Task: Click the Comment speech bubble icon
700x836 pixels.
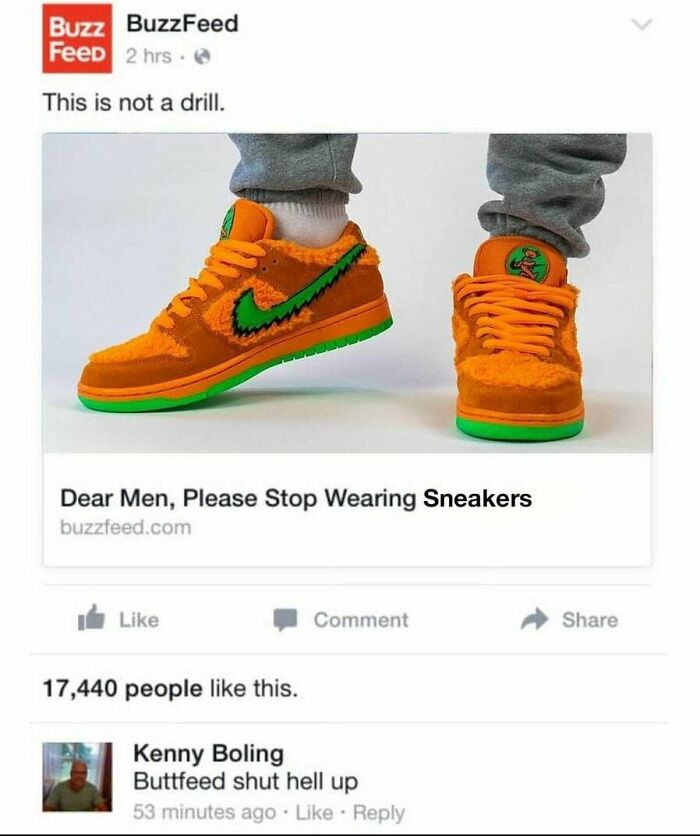Action: point(285,620)
